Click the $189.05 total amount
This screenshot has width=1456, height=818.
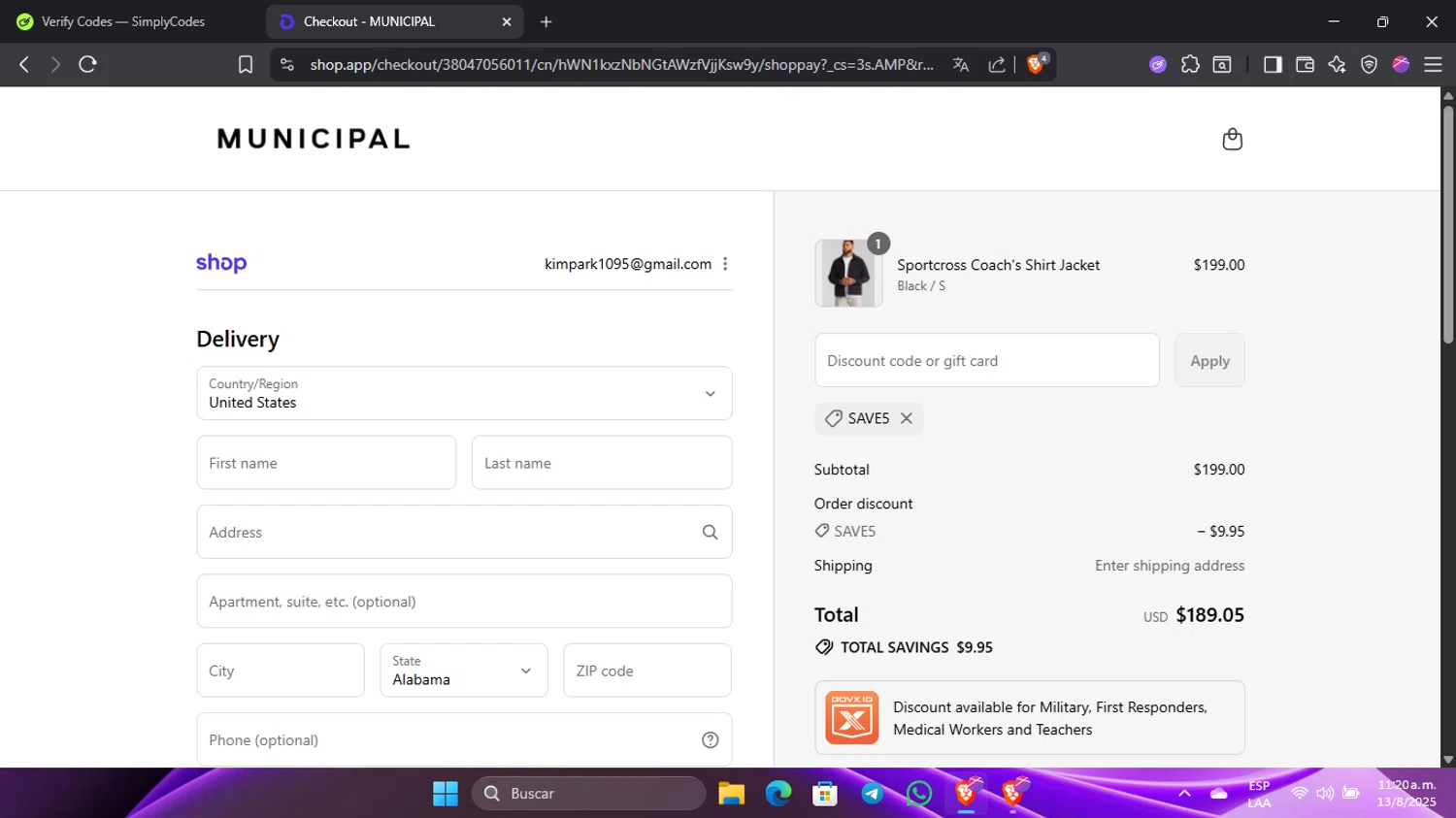pyautogui.click(x=1209, y=615)
